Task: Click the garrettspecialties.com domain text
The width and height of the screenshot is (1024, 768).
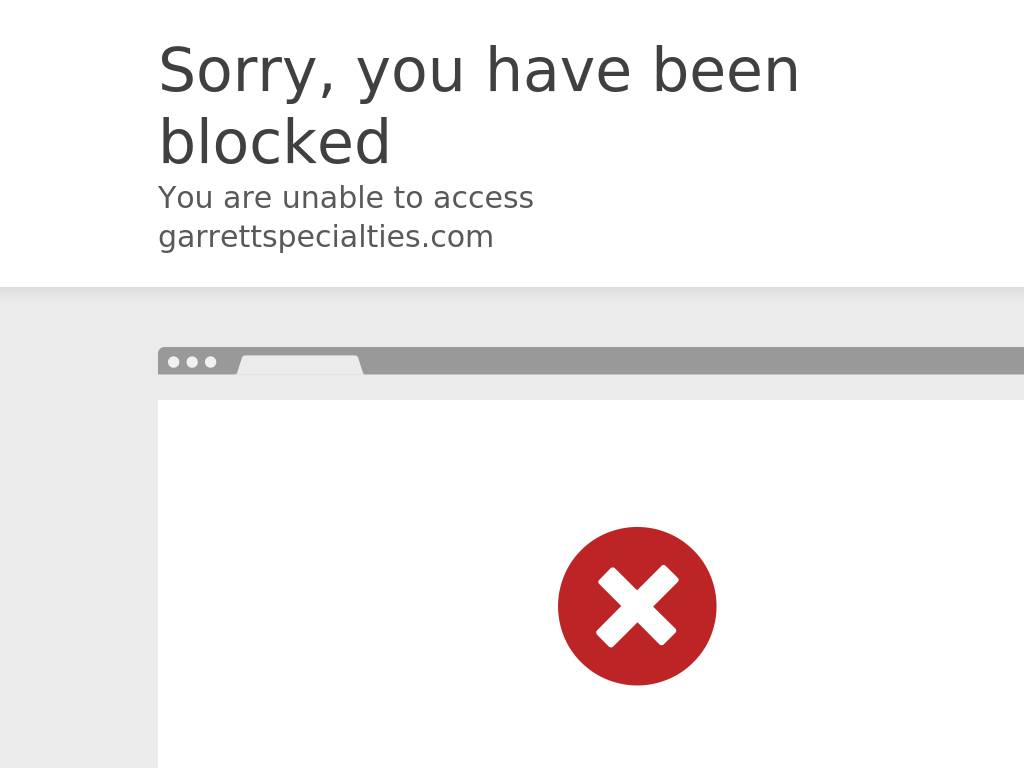Action: coord(325,236)
